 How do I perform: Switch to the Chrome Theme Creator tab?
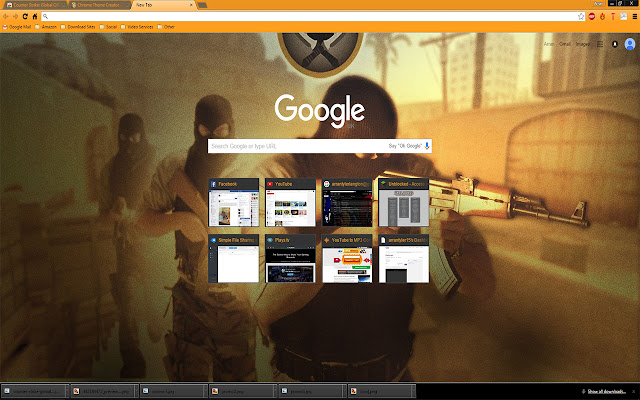(x=99, y=5)
